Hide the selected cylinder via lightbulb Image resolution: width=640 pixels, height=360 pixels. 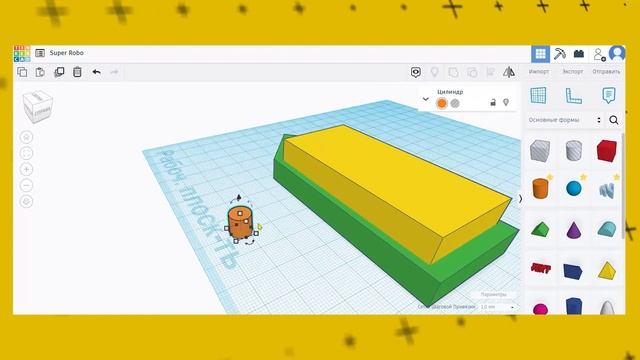(x=506, y=102)
